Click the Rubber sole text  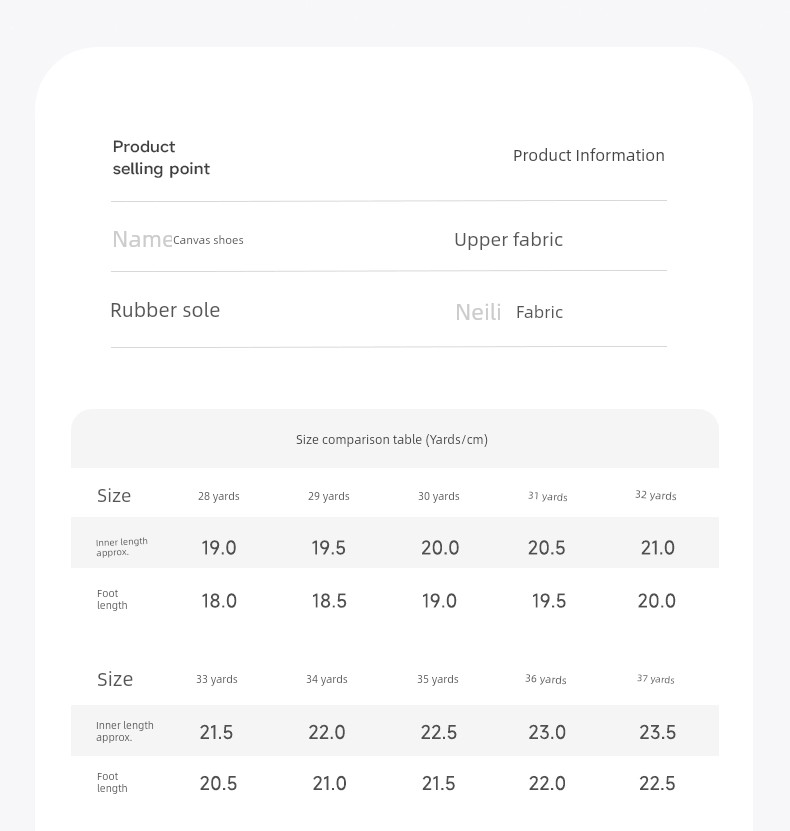[165, 310]
